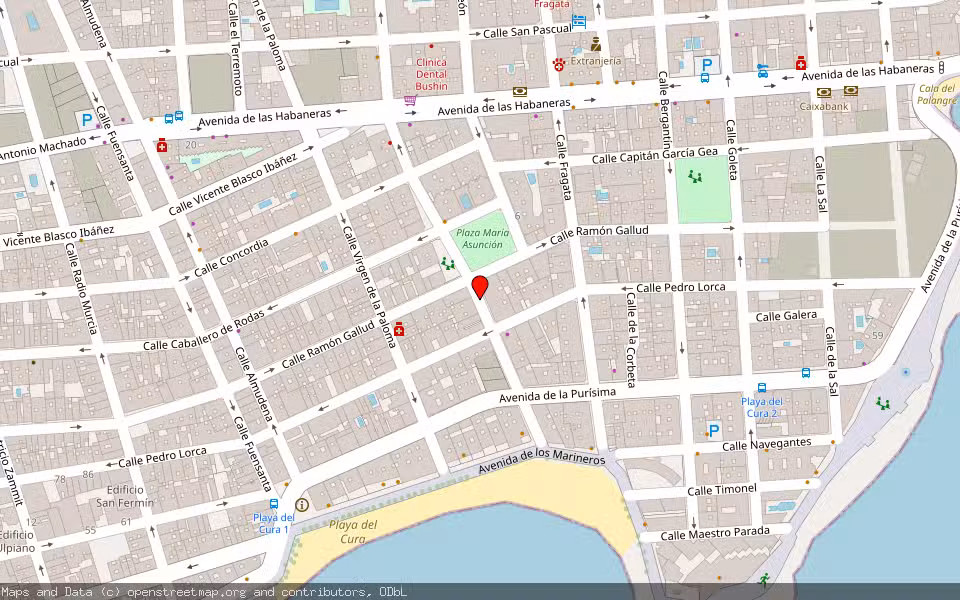Click the hotel bed icon by Calle San Pascual
This screenshot has width=960, height=600.
pos(579,23)
